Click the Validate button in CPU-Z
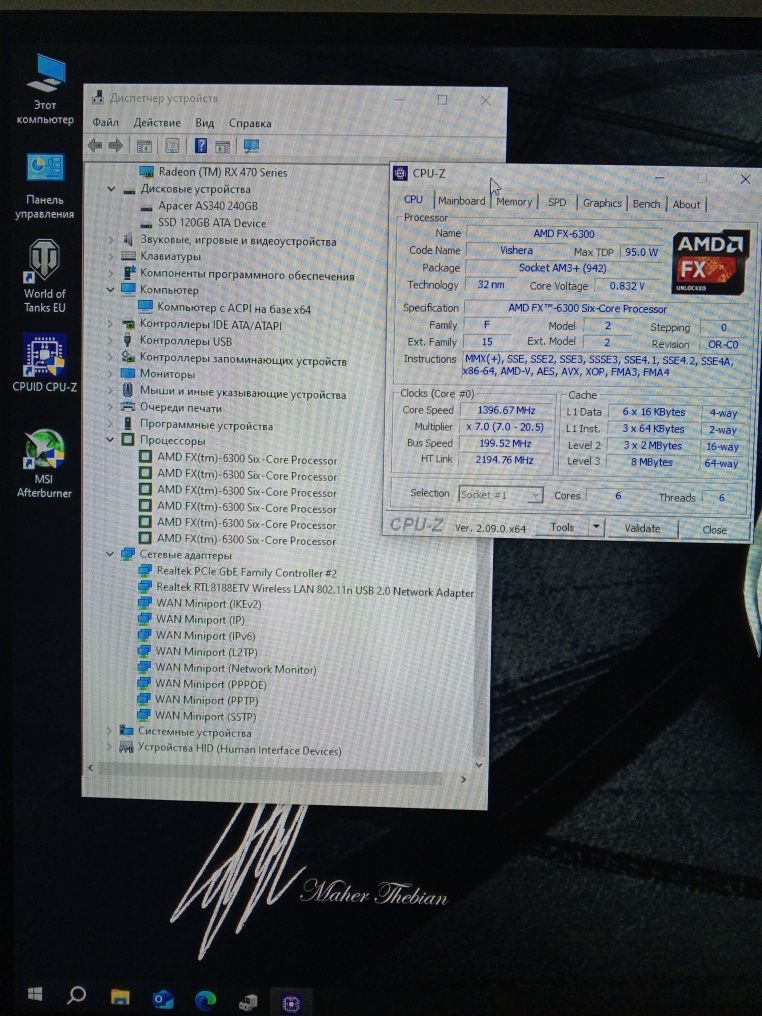The image size is (762, 1016). 642,528
